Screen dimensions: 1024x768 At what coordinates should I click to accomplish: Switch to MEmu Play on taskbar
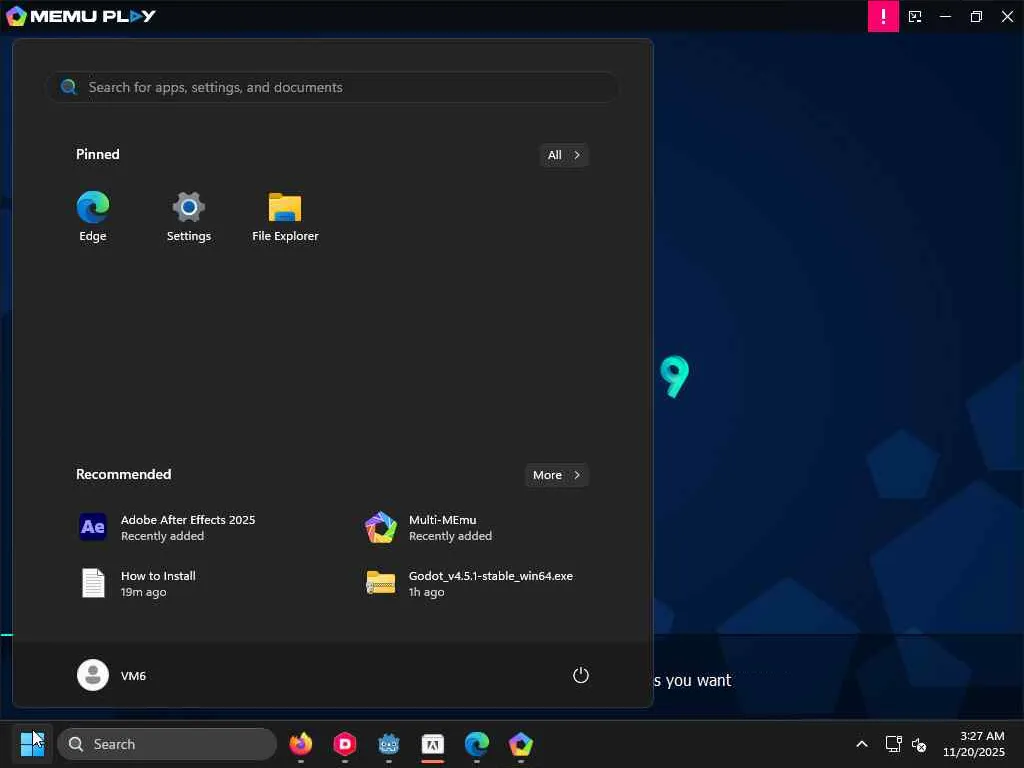(520, 744)
